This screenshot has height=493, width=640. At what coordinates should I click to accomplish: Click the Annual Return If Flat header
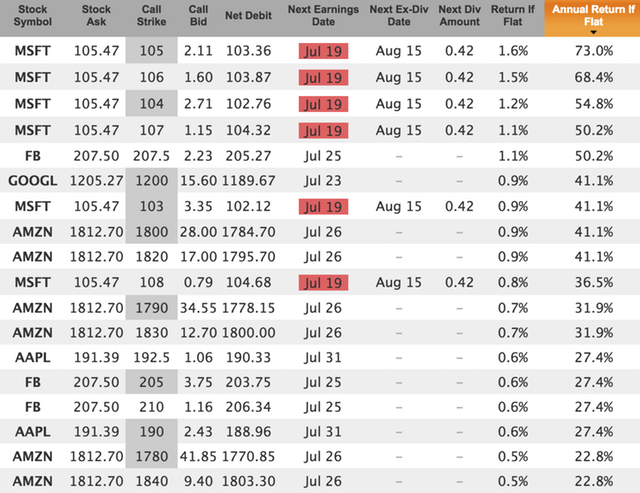592,18
